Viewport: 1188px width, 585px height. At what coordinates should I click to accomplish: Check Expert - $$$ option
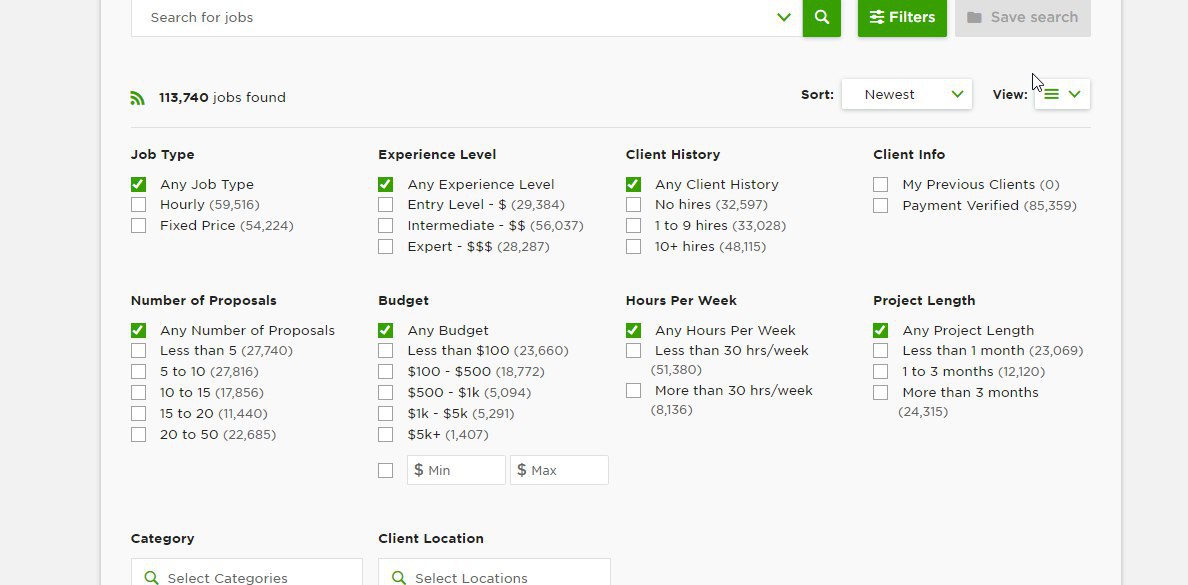[x=386, y=246]
